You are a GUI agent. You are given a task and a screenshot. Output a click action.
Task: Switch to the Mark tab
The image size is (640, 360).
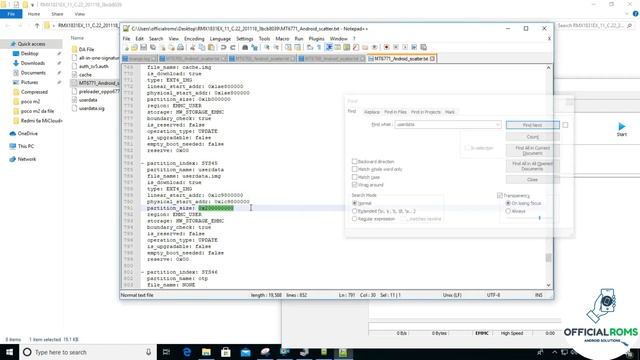pyautogui.click(x=450, y=112)
